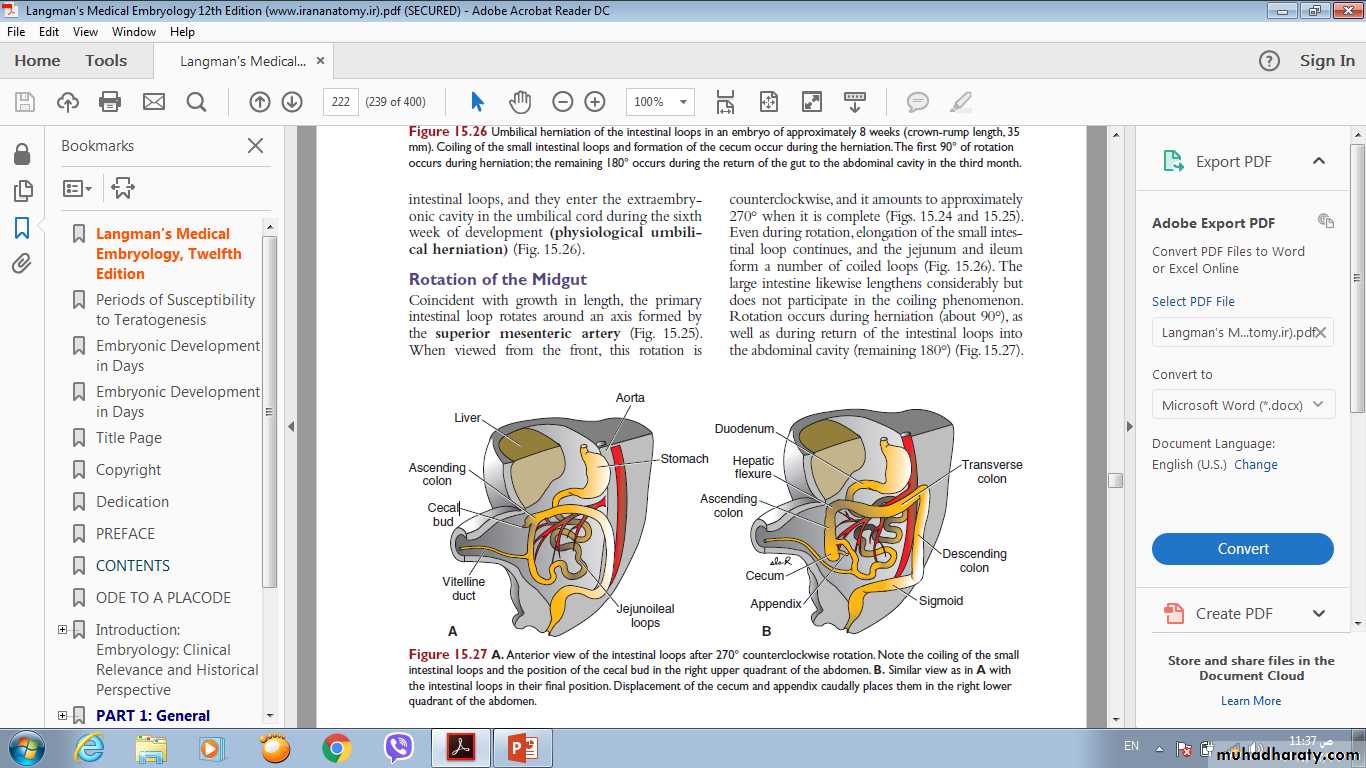1366x768 pixels.
Task: Click the Zoom in plus icon
Action: 595,102
